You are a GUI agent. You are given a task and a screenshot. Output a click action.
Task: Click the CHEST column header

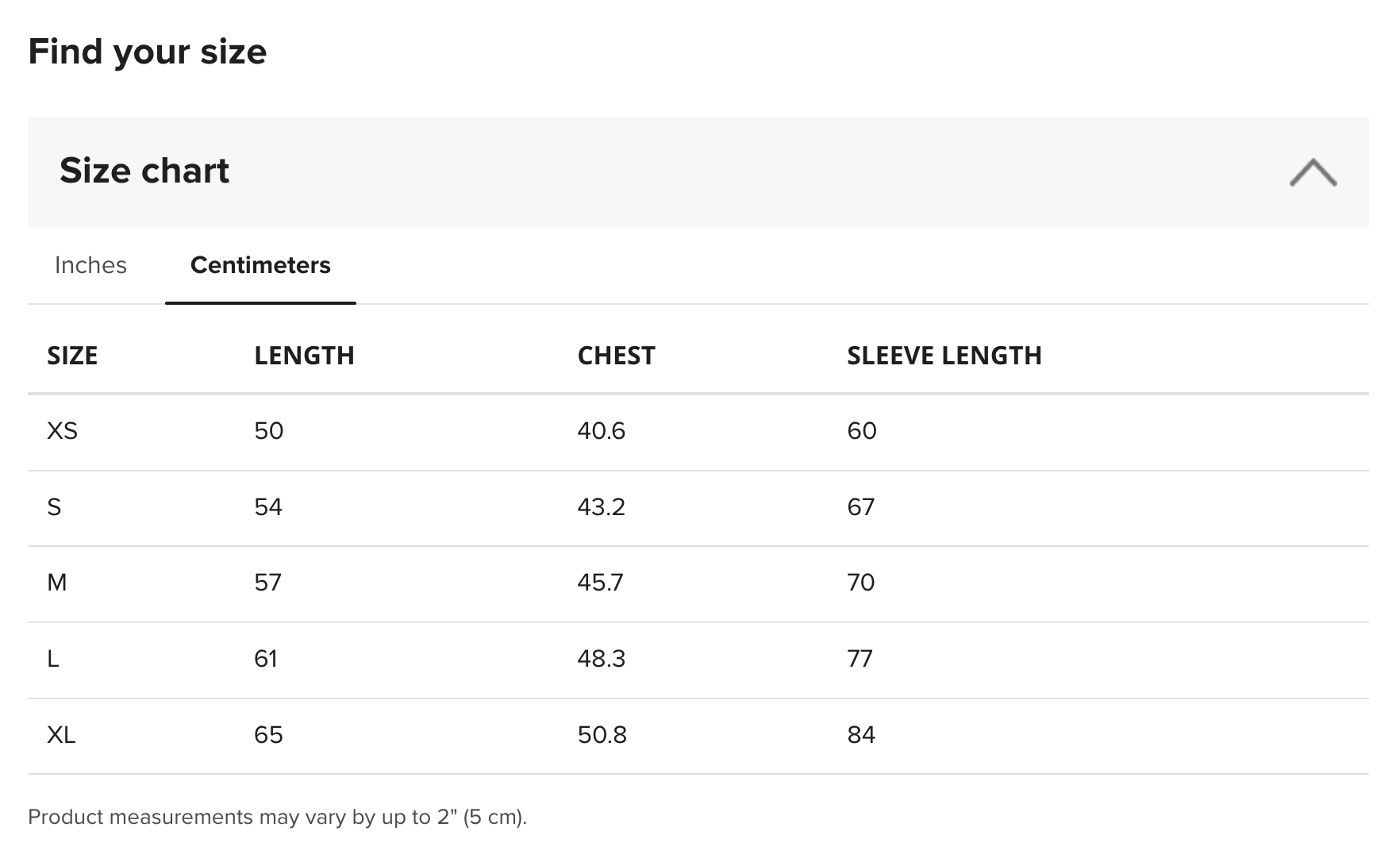click(x=616, y=356)
